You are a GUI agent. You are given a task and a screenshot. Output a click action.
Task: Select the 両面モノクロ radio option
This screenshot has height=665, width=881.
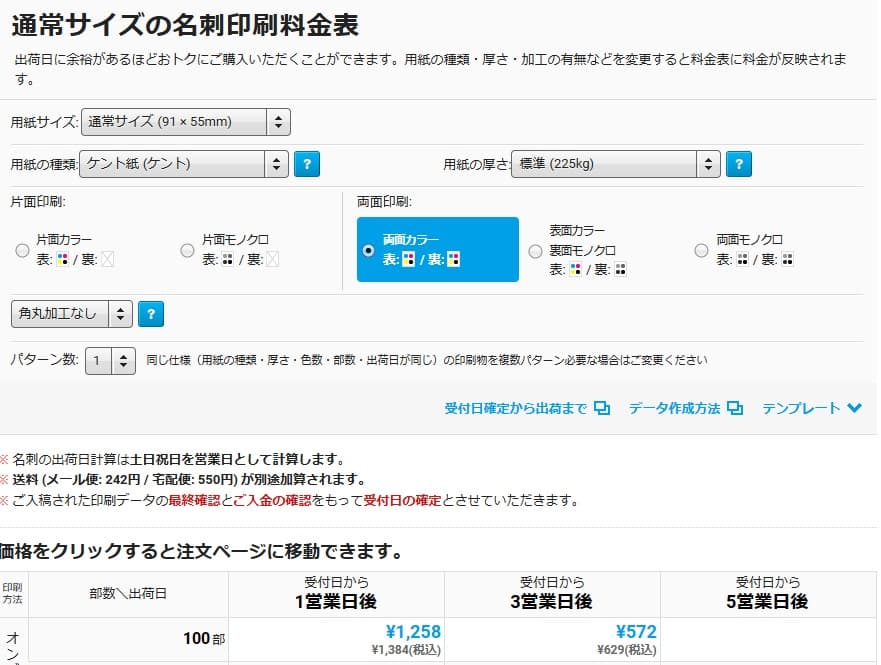pos(701,250)
